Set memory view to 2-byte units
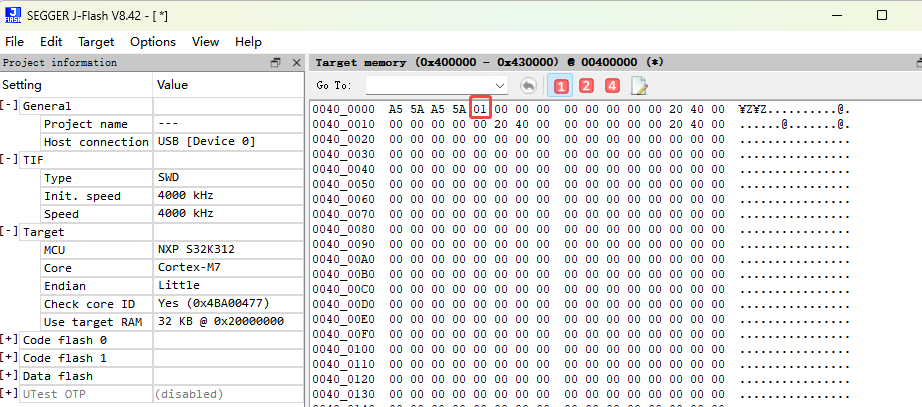 586,86
